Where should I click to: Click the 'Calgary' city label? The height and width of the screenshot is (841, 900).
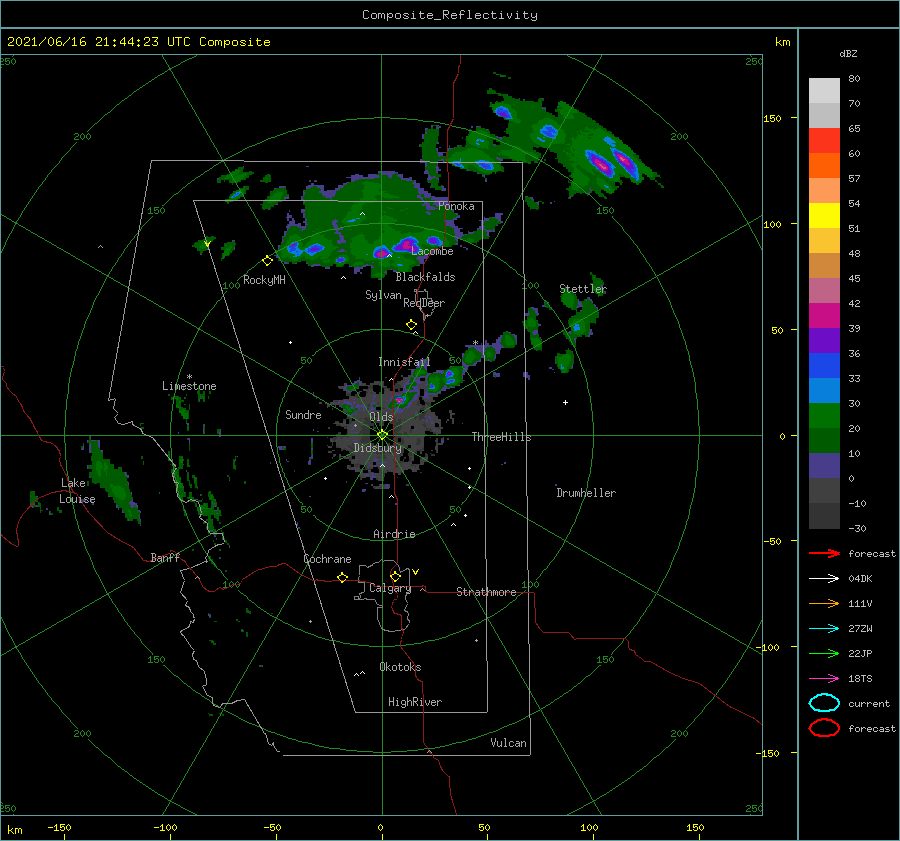click(390, 588)
